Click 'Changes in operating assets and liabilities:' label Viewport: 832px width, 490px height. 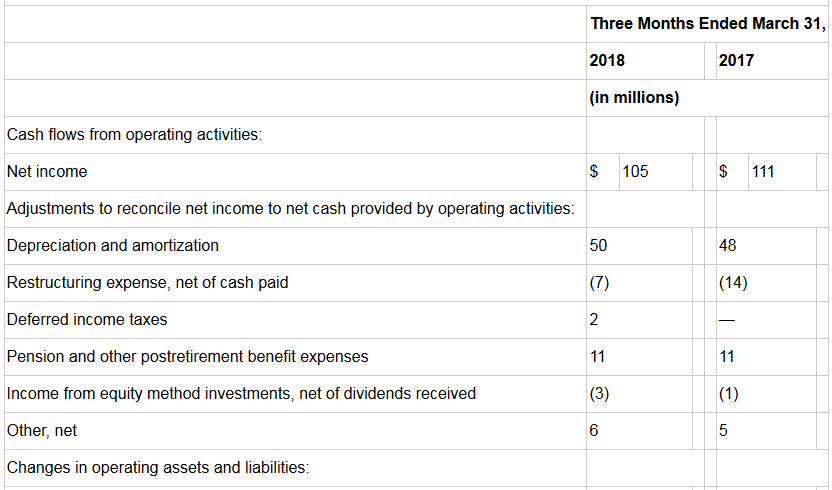tap(158, 468)
